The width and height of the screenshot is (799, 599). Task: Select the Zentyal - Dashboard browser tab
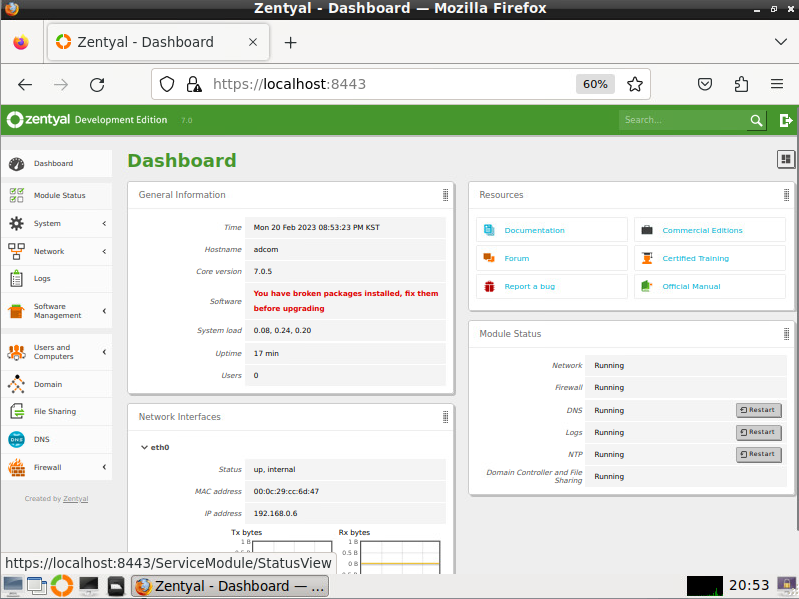click(158, 42)
